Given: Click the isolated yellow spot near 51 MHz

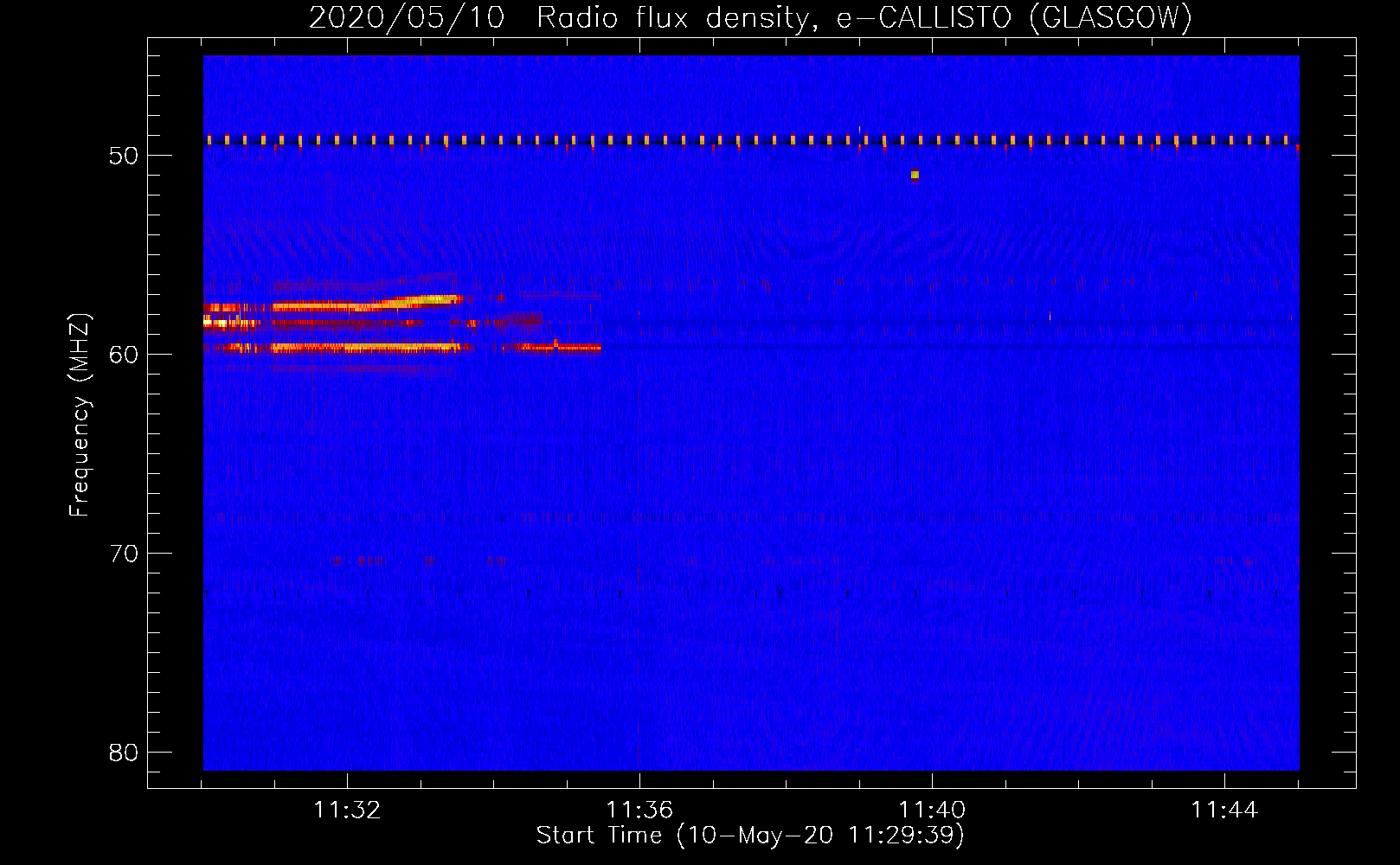Looking at the screenshot, I should 915,175.
